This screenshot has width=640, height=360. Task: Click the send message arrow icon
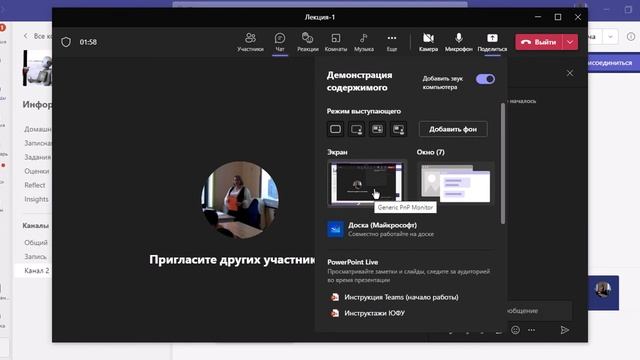[565, 330]
